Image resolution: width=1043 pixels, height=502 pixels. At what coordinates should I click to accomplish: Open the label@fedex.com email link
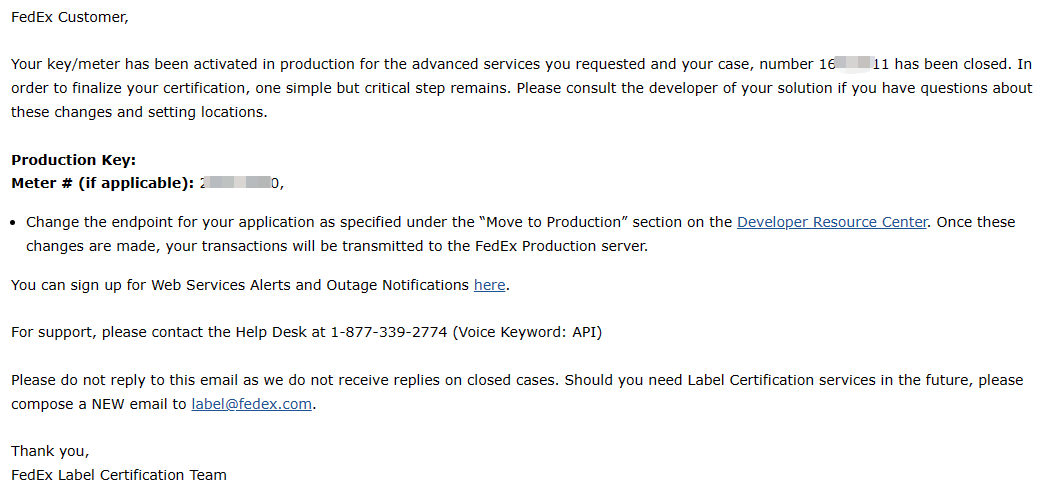click(x=251, y=404)
